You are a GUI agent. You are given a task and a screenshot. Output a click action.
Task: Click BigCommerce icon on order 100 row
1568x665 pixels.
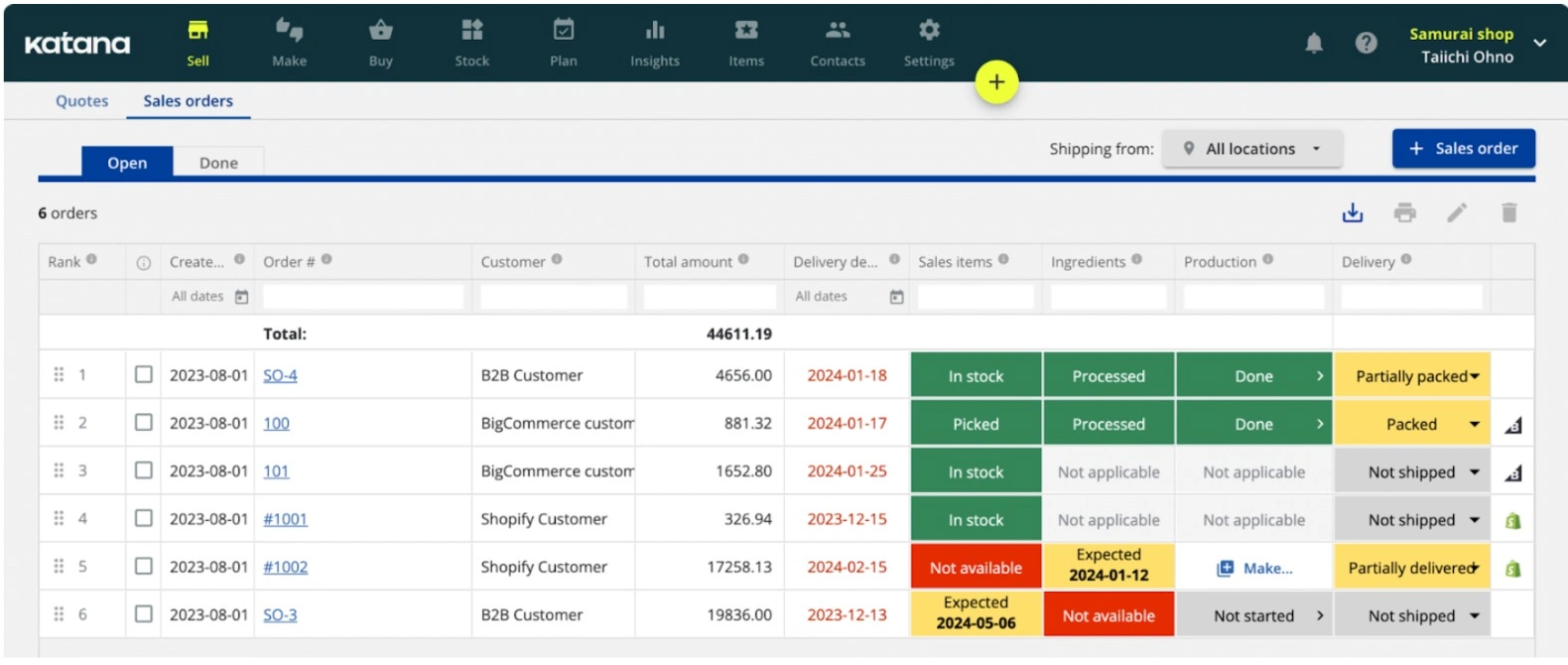(x=1512, y=426)
